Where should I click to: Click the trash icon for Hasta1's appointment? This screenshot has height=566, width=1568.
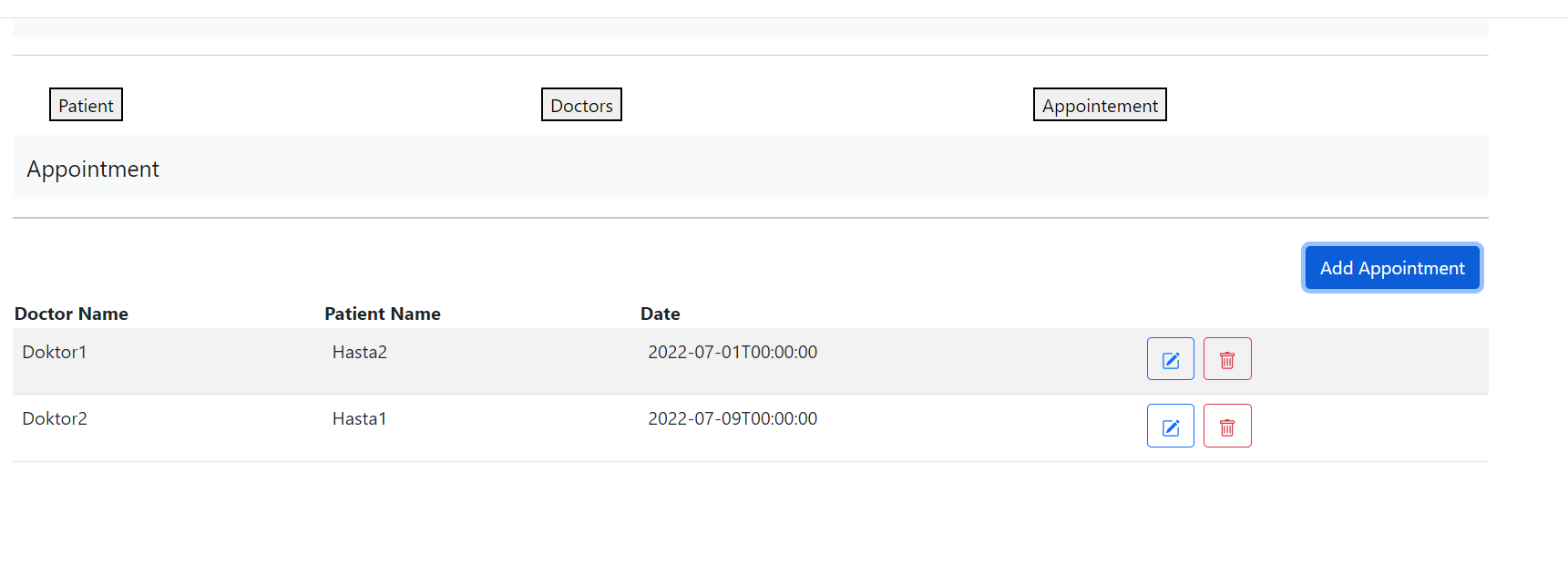point(1227,426)
